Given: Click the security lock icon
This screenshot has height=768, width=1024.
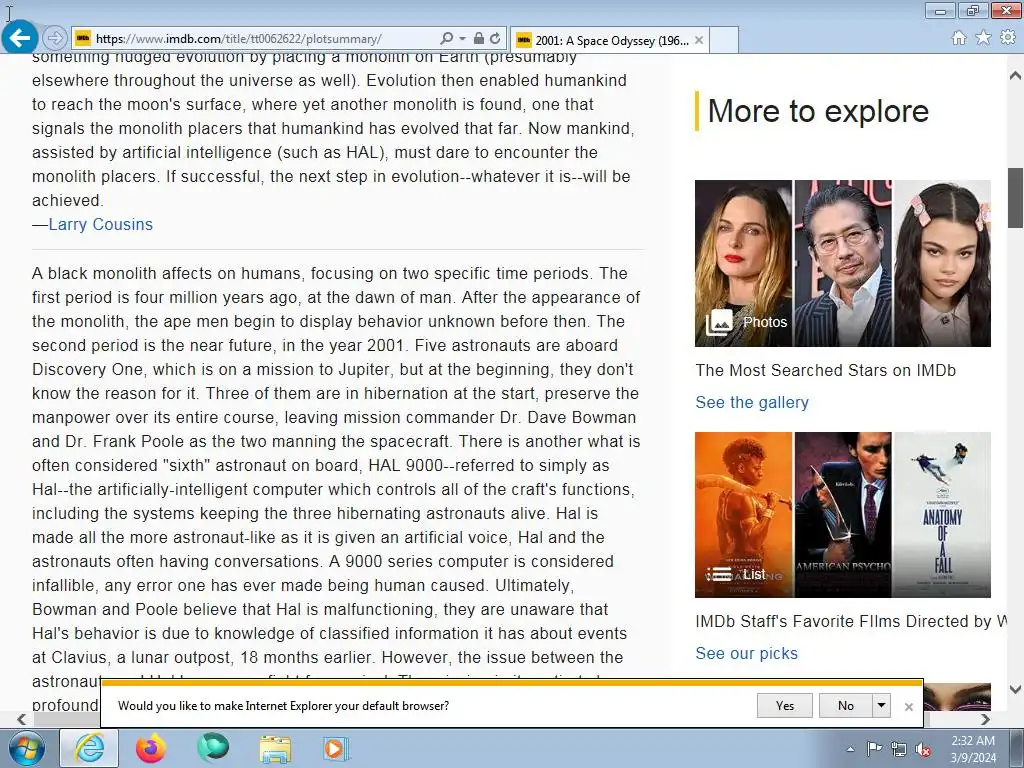Looking at the screenshot, I should (x=479, y=39).
